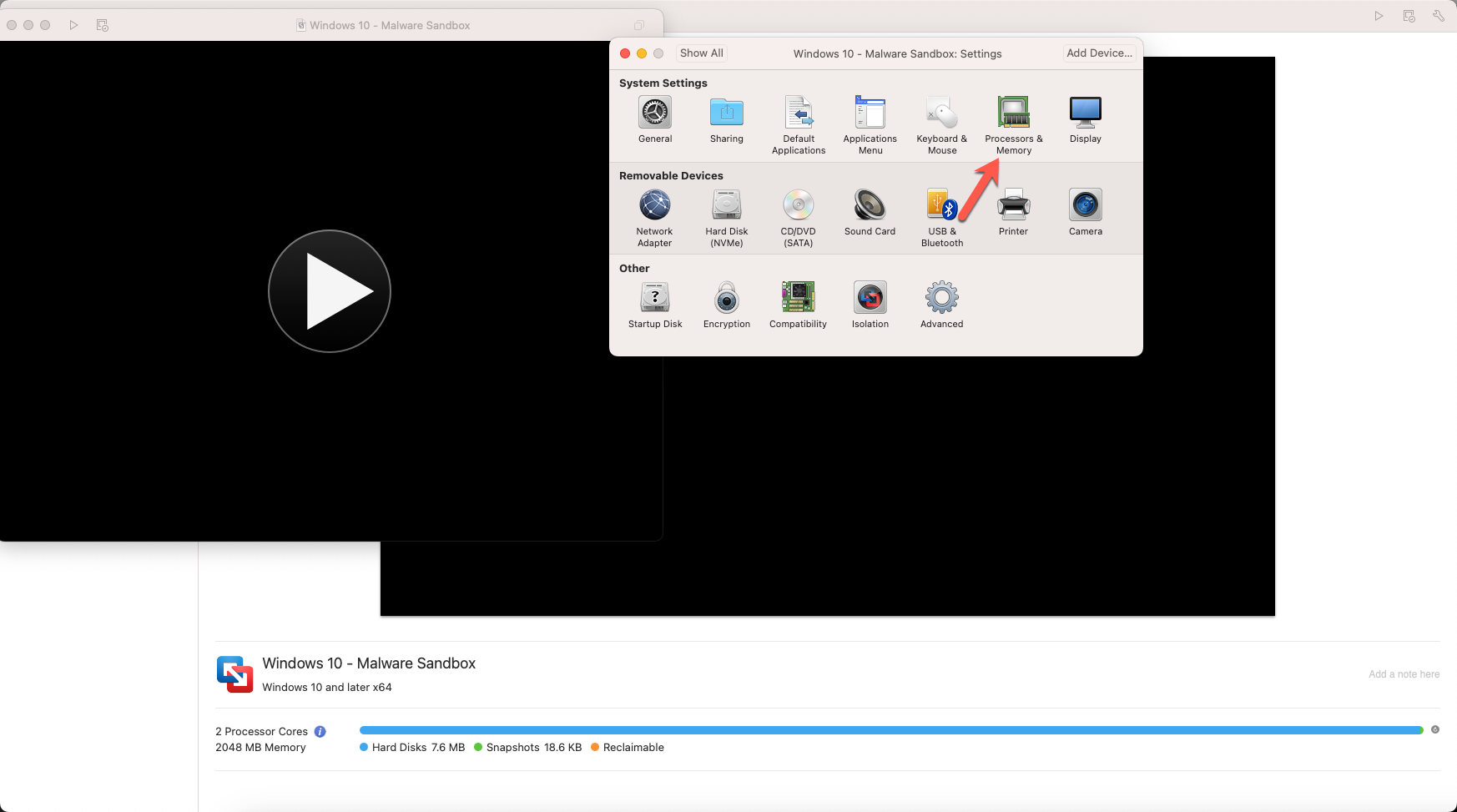Click the Add a note here field
This screenshot has width=1457, height=812.
1404,674
